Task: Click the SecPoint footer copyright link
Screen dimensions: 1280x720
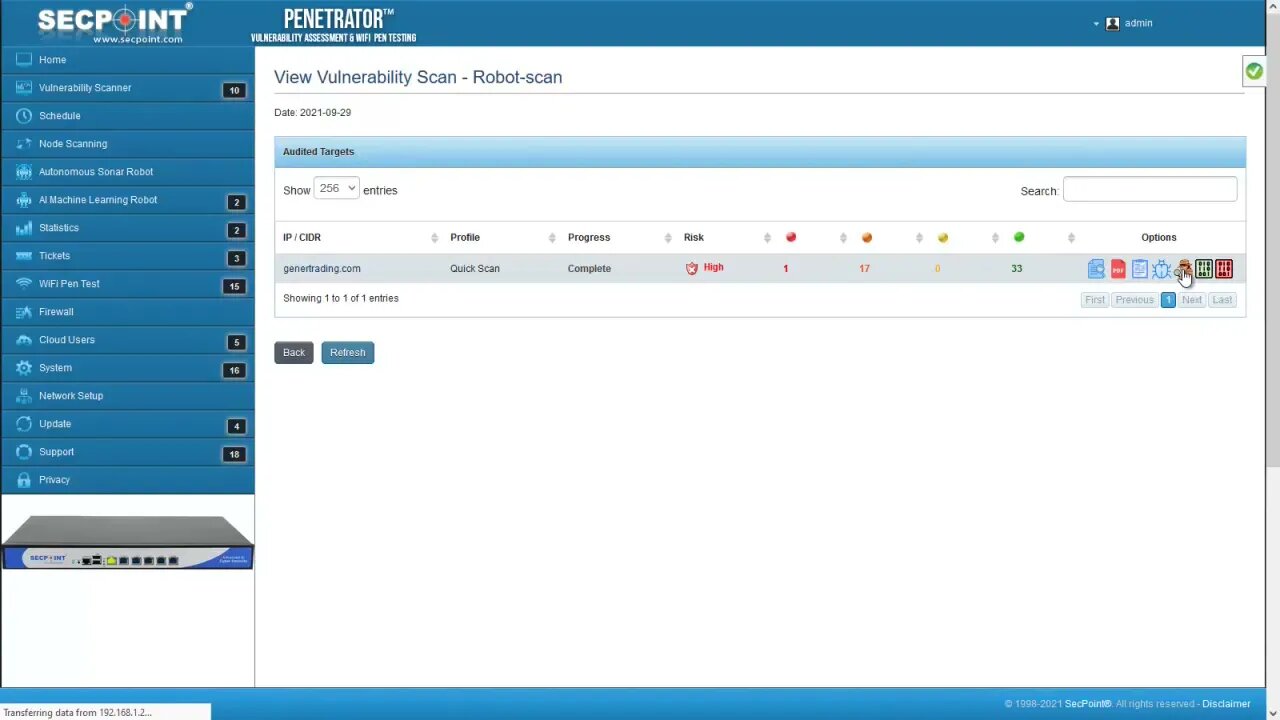Action: pyautogui.click(x=1087, y=704)
